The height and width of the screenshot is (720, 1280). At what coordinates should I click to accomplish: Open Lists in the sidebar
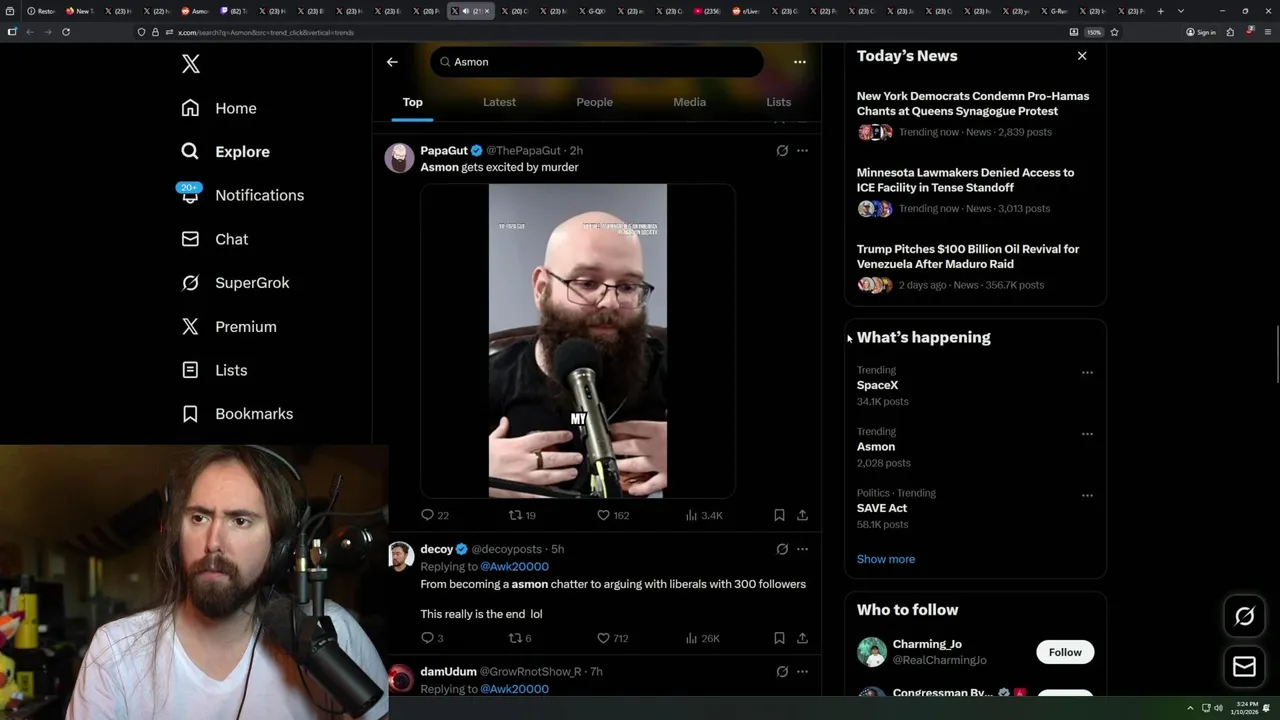(214, 370)
